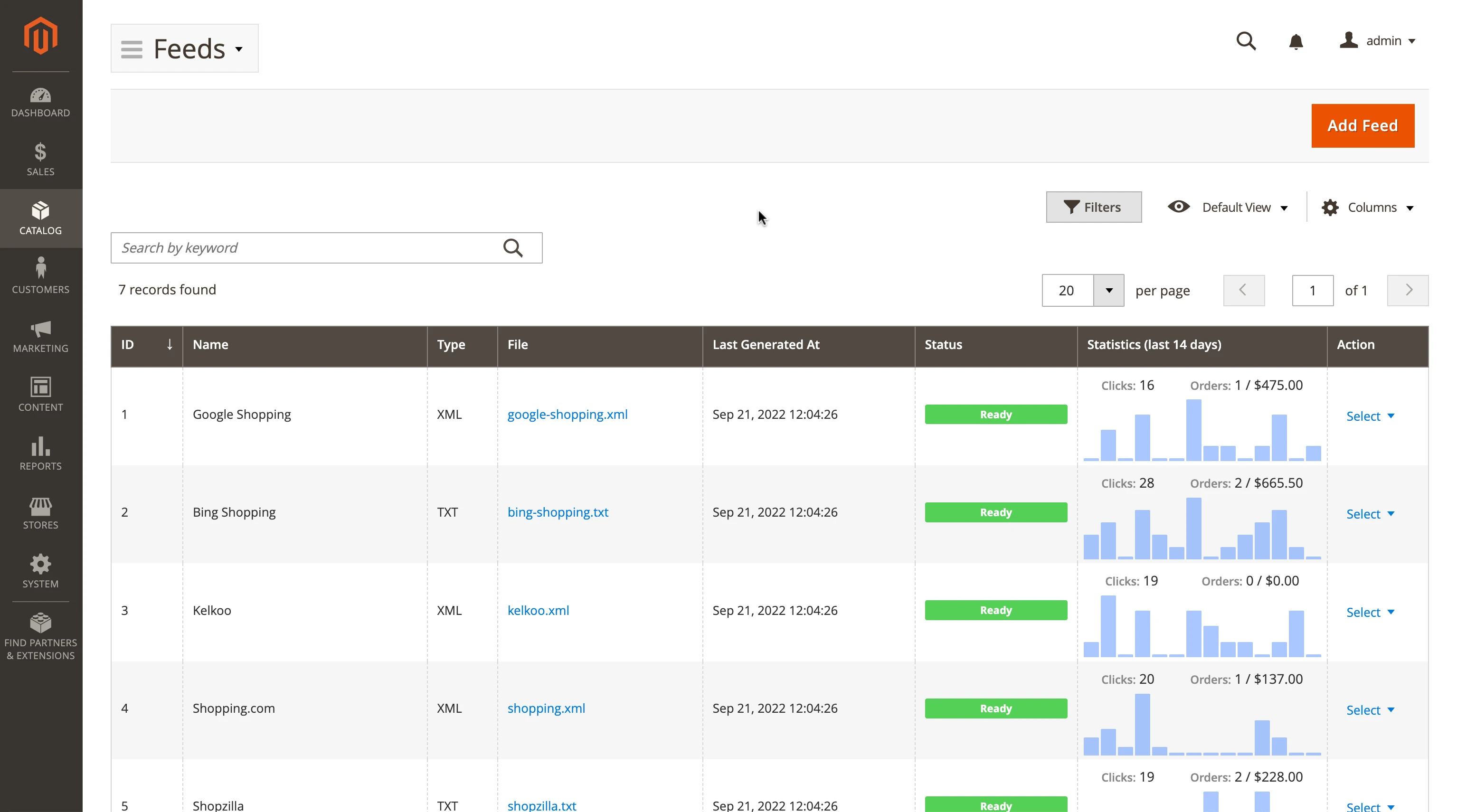1457x812 pixels.
Task: Go to the next page arrow
Action: point(1408,291)
